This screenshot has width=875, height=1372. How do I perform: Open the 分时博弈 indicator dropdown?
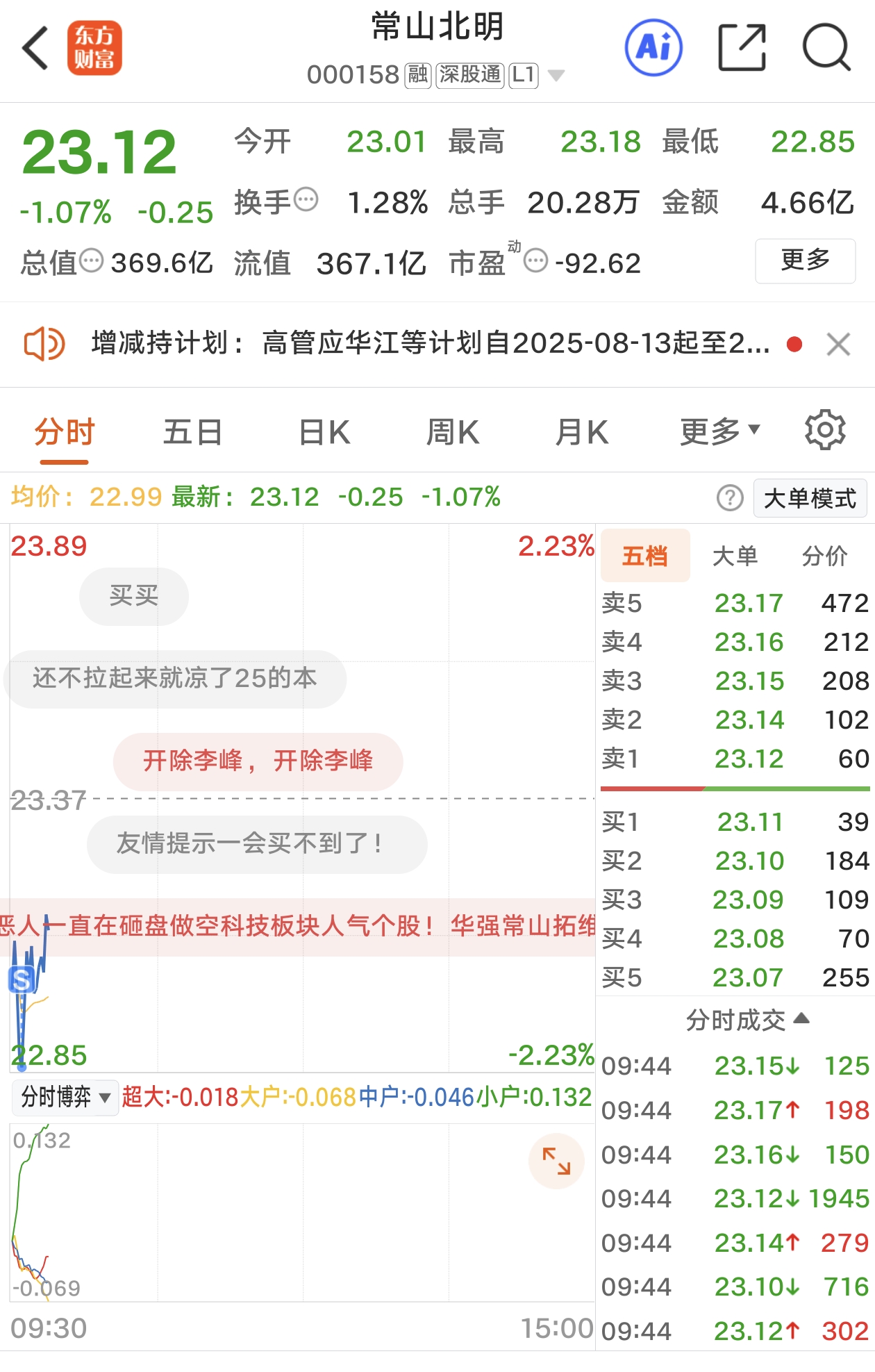(65, 1097)
